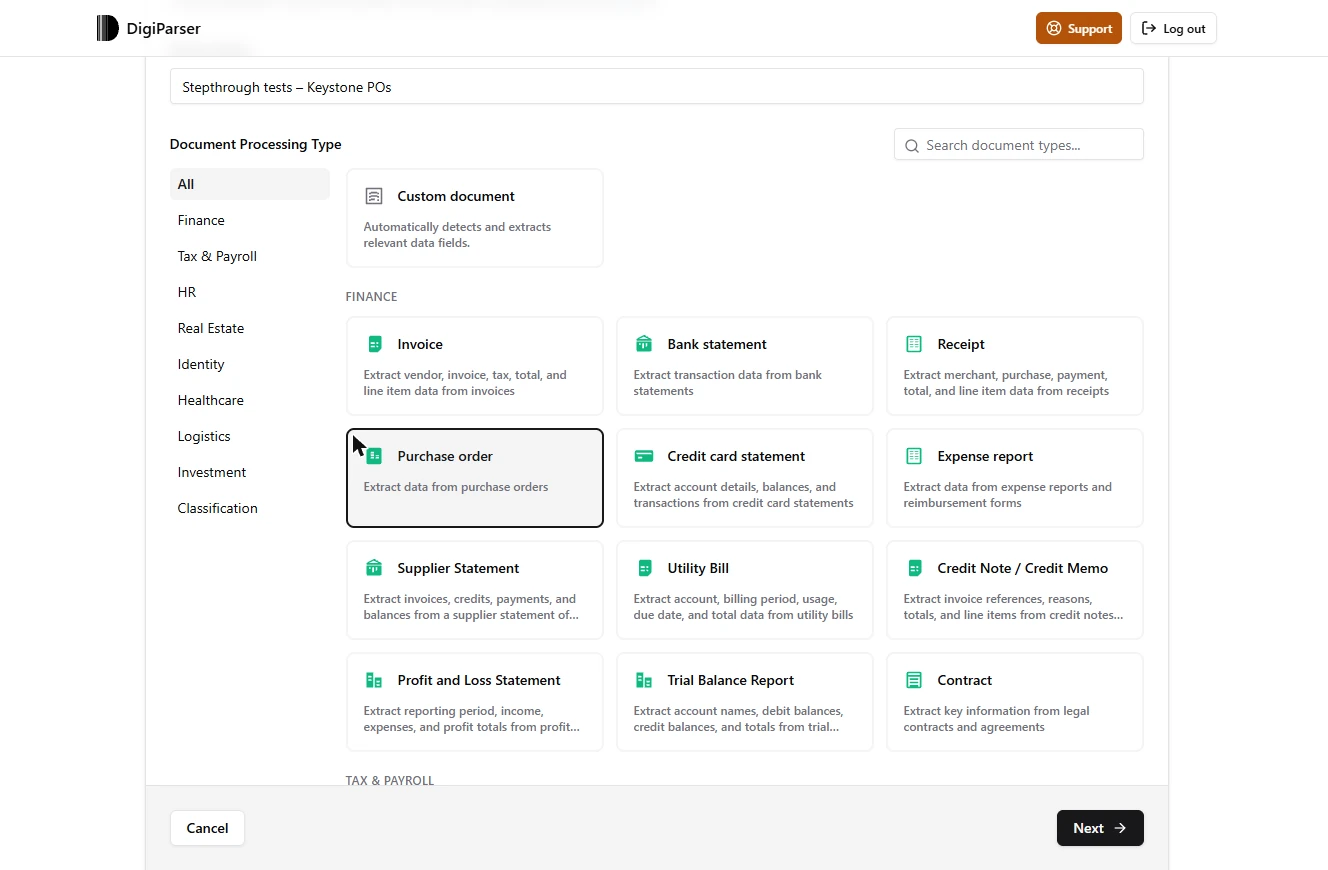Choose Profit and Loss Statement title
Screen dimensions: 1328x870
tap(479, 680)
